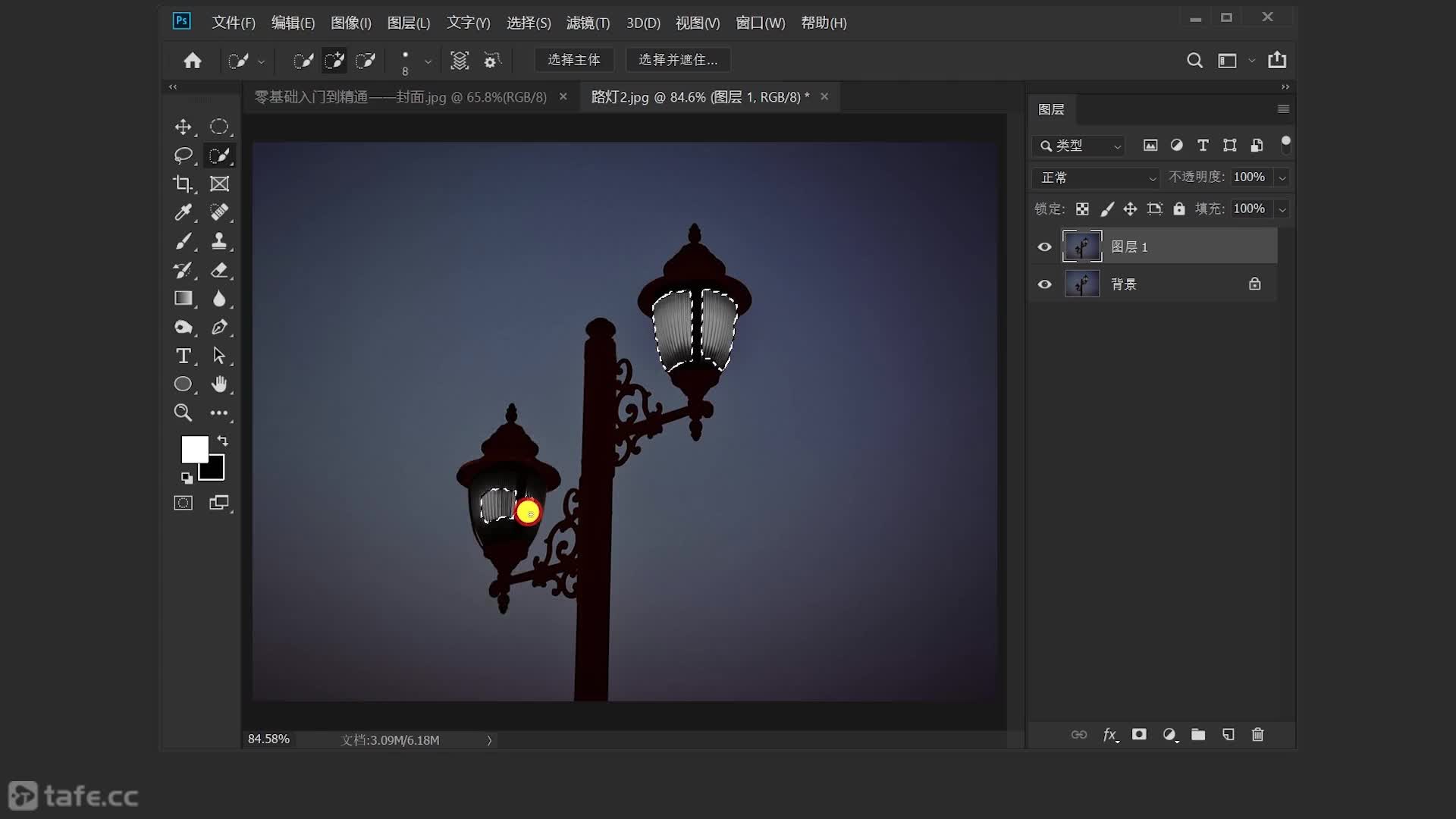
Task: Toggle lock image pixels
Action: pos(1107,209)
